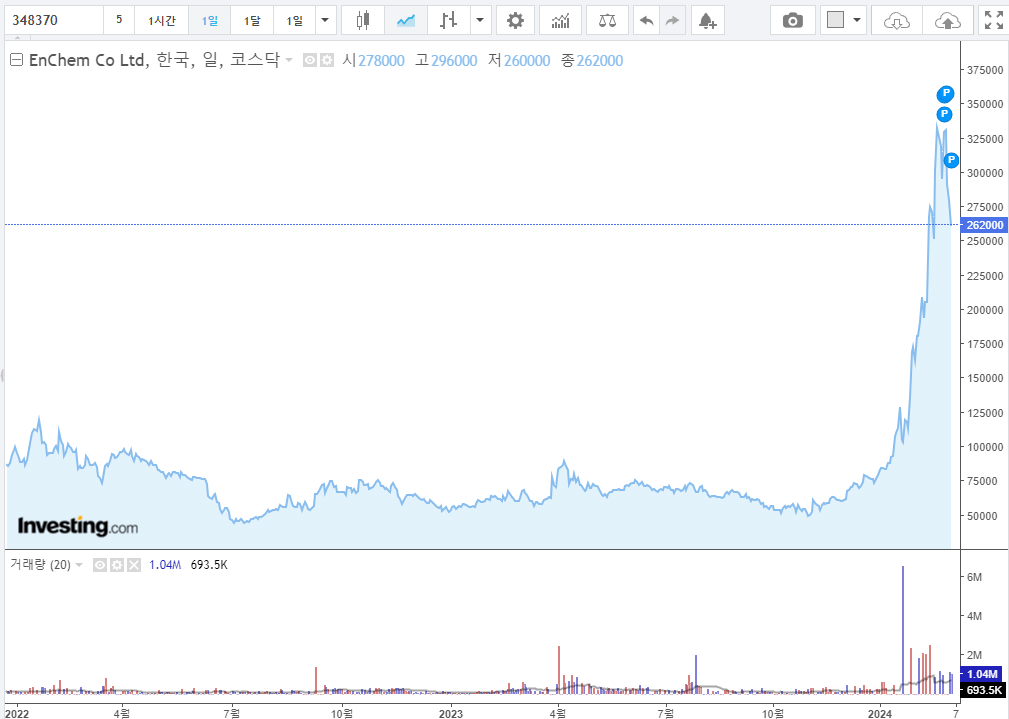Open the indicators icon
This screenshot has width=1009, height=719.
click(560, 20)
